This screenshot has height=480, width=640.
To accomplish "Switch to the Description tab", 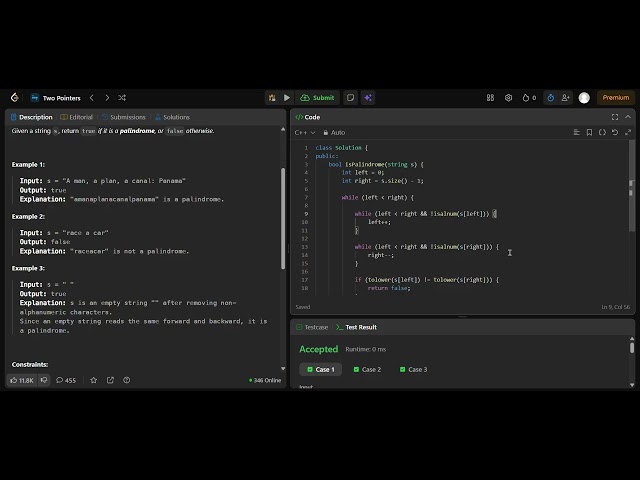I will [32, 117].
